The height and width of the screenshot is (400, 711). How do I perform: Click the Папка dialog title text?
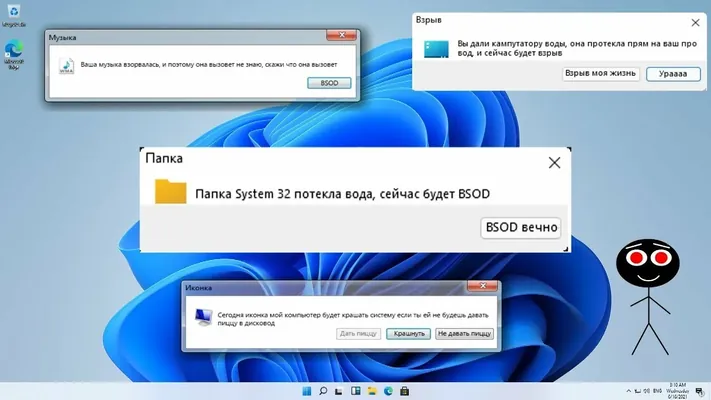(x=164, y=158)
